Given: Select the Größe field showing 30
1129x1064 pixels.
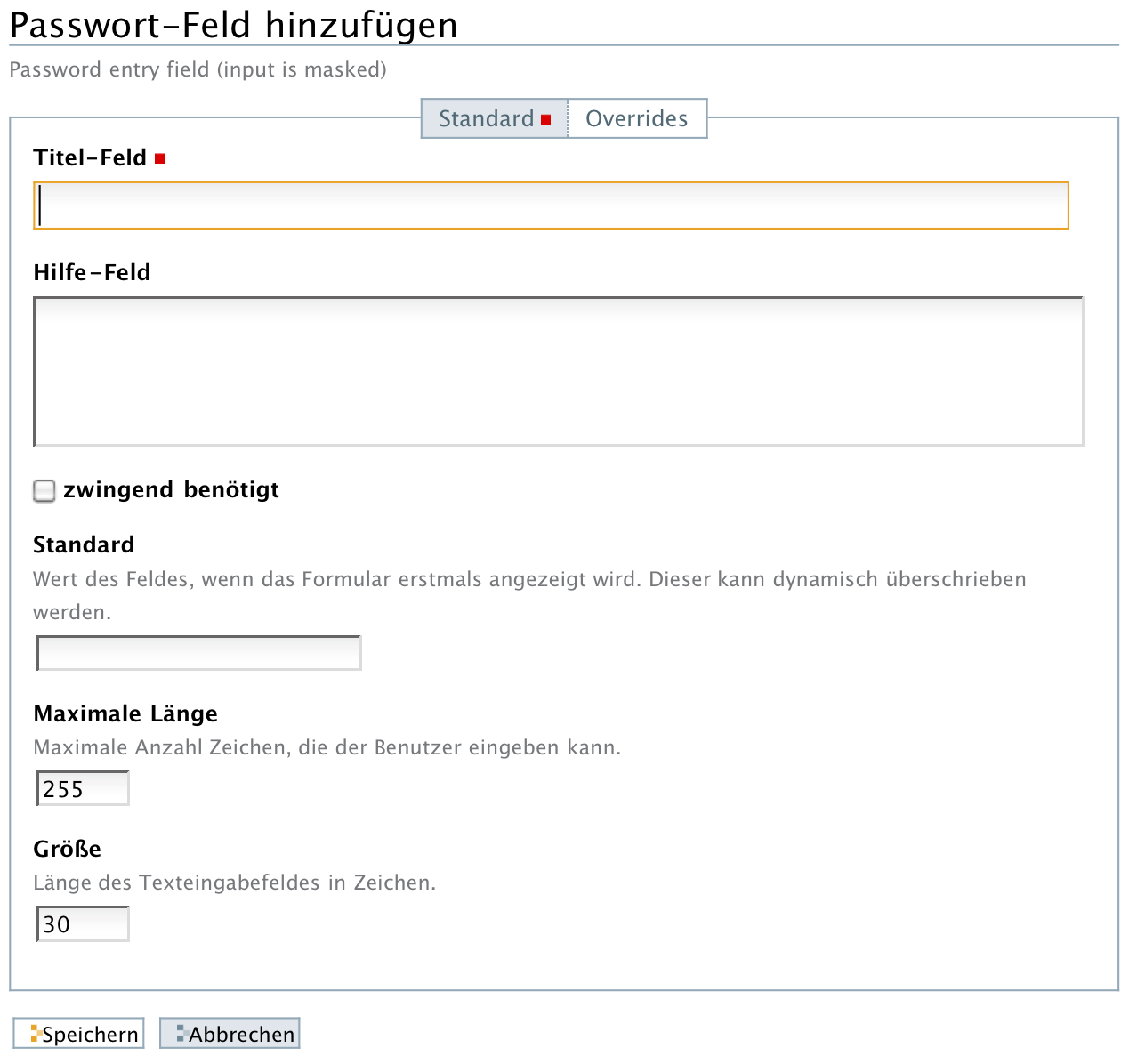Looking at the screenshot, I should [83, 923].
